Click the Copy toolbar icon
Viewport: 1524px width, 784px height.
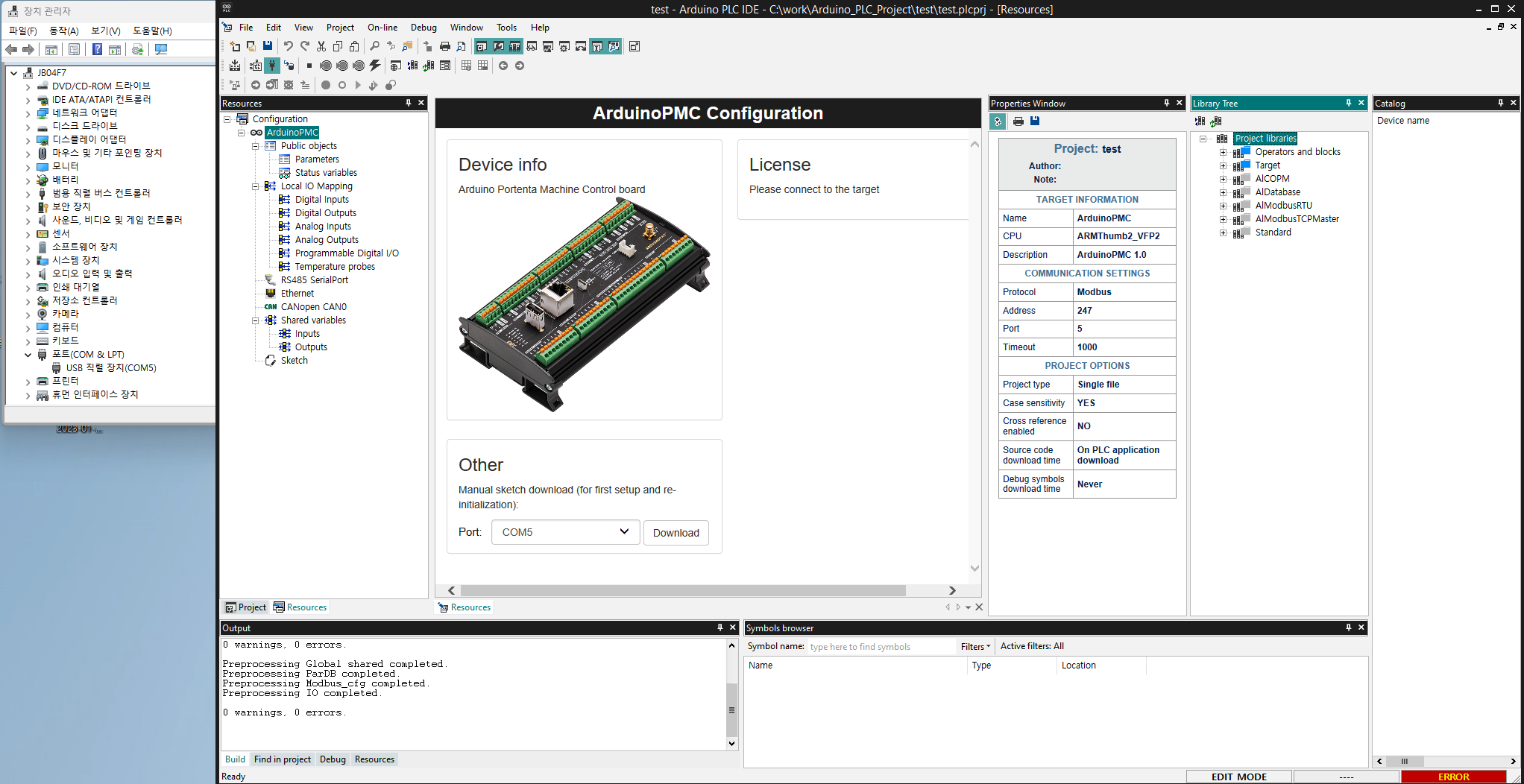pos(338,46)
